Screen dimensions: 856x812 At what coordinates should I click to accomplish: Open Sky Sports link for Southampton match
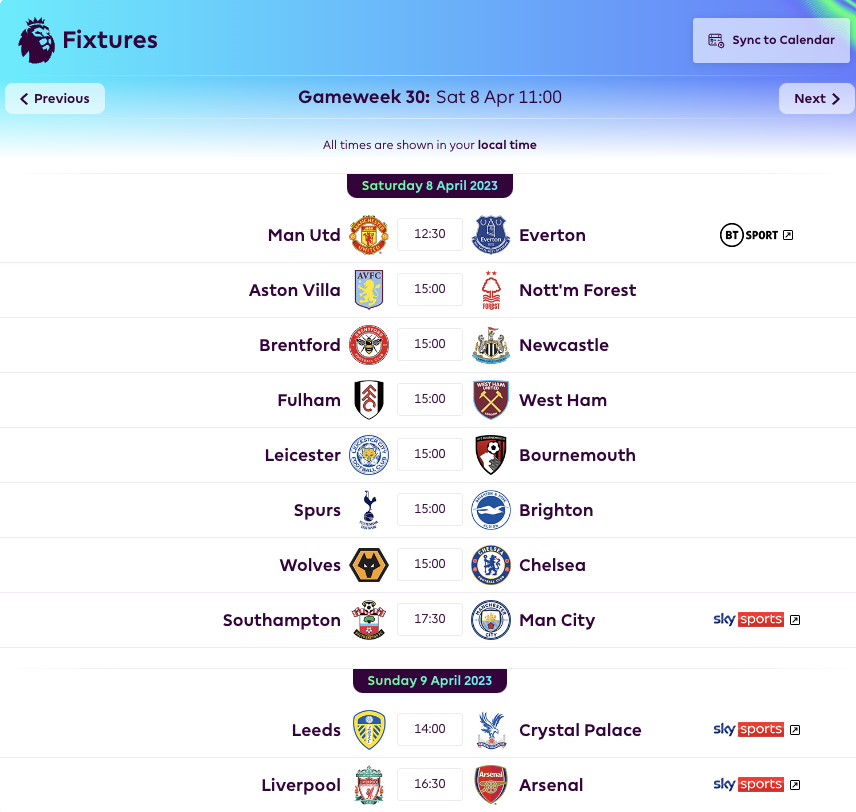pos(757,620)
